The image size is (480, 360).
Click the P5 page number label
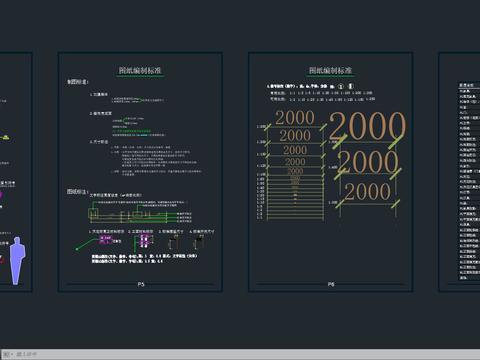point(141,284)
